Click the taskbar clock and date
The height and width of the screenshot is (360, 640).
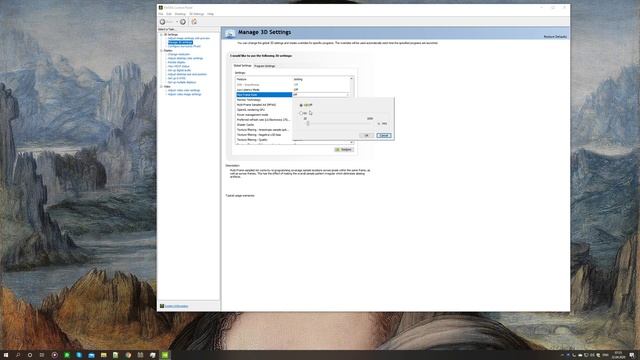pyautogui.click(x=618, y=355)
